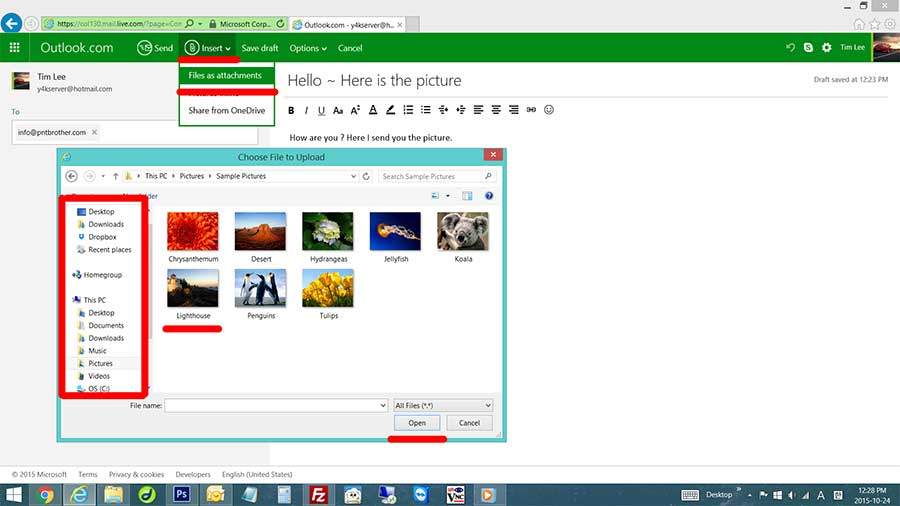Image resolution: width=900 pixels, height=506 pixels.
Task: Insert a numbered list
Action: [x=408, y=110]
